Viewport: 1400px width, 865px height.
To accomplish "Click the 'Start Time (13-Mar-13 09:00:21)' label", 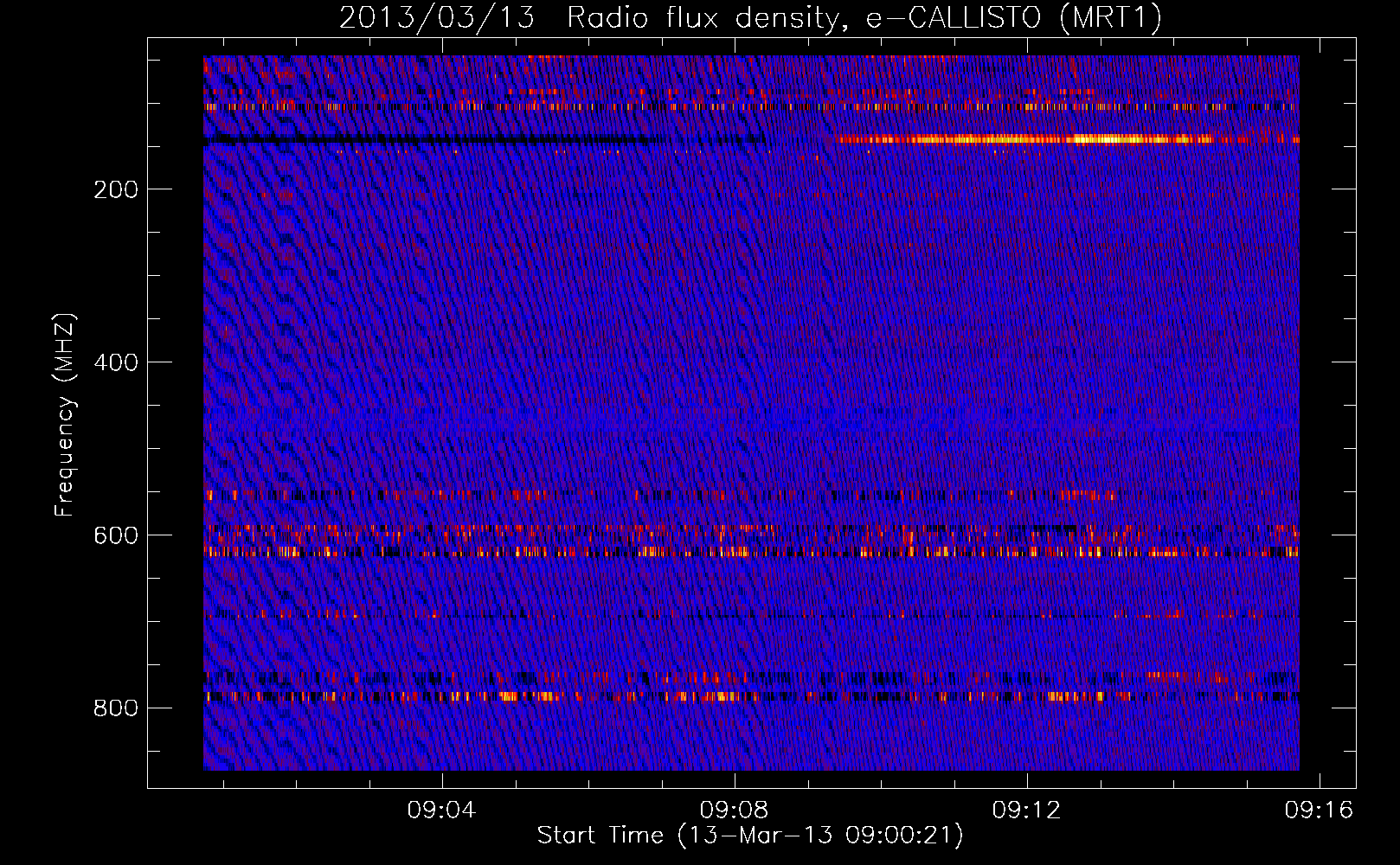I will pos(750,836).
